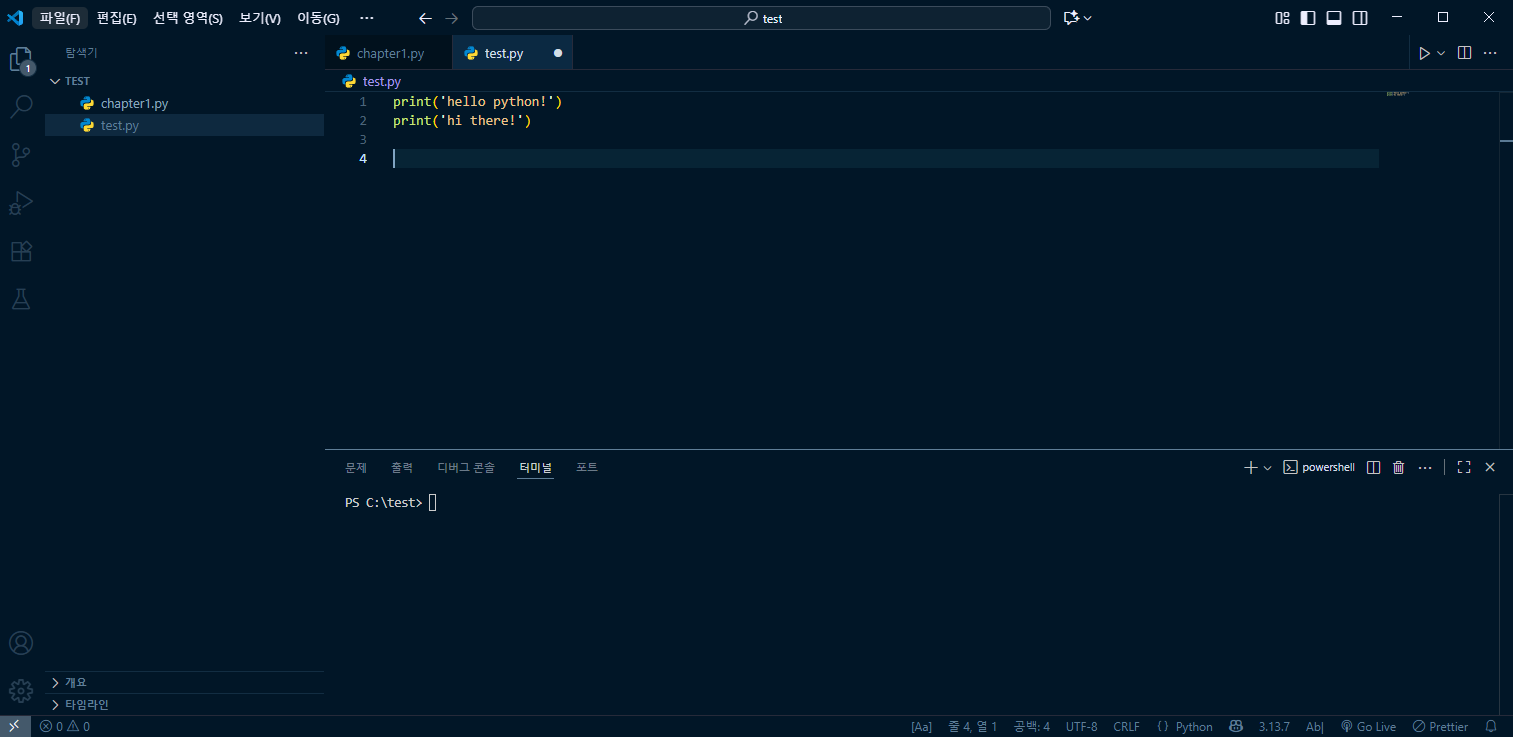1513x737 pixels.
Task: Open the 선택 영역(S) menu
Action: (x=188, y=18)
